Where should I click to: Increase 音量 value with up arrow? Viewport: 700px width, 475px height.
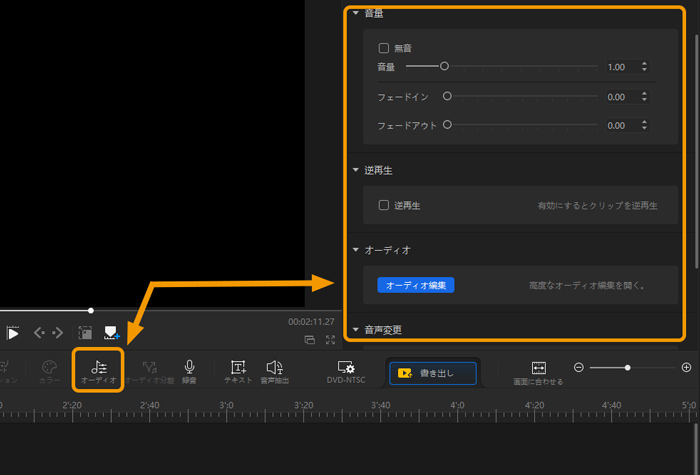[x=644, y=64]
